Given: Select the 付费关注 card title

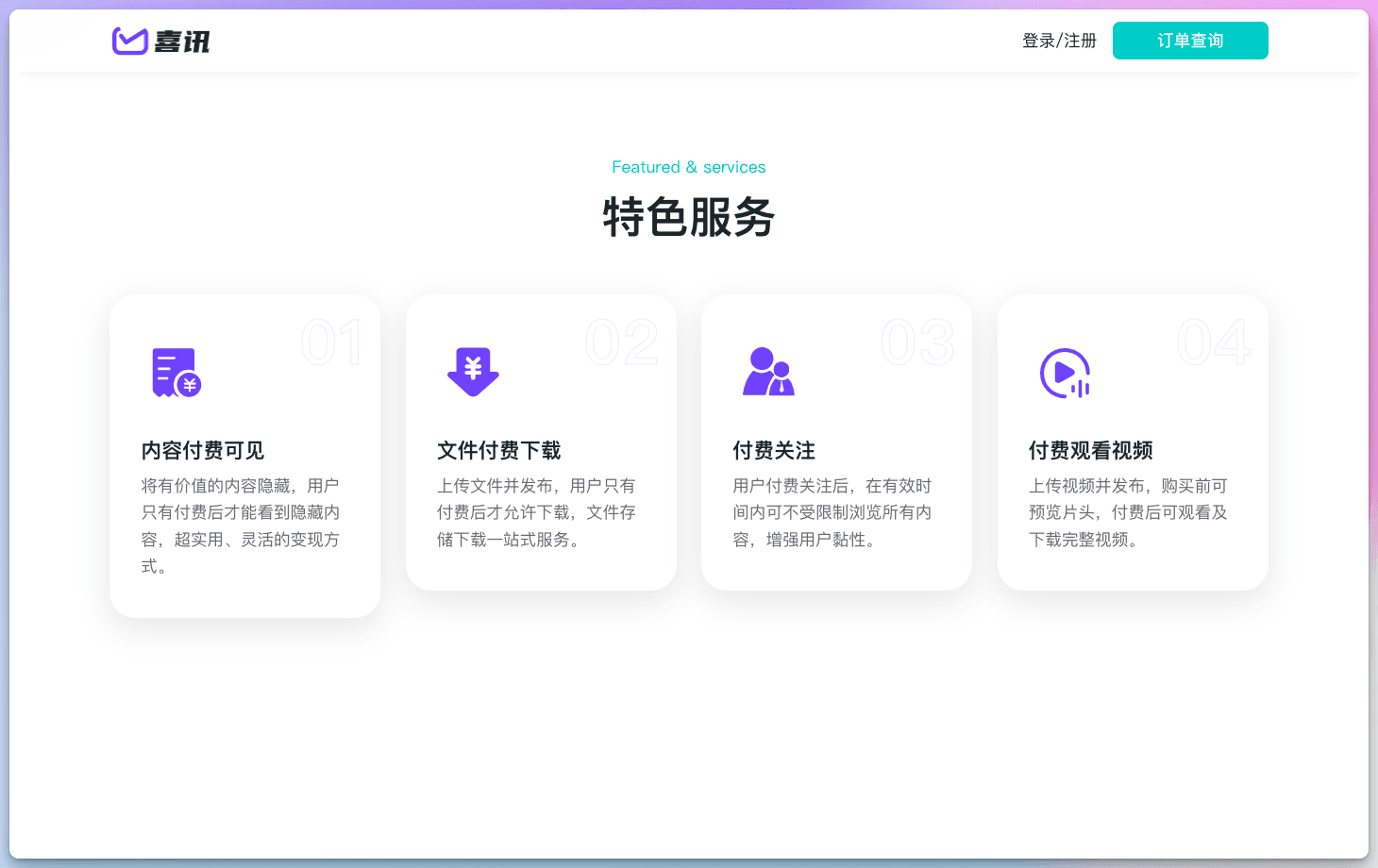Looking at the screenshot, I should click(x=774, y=451).
